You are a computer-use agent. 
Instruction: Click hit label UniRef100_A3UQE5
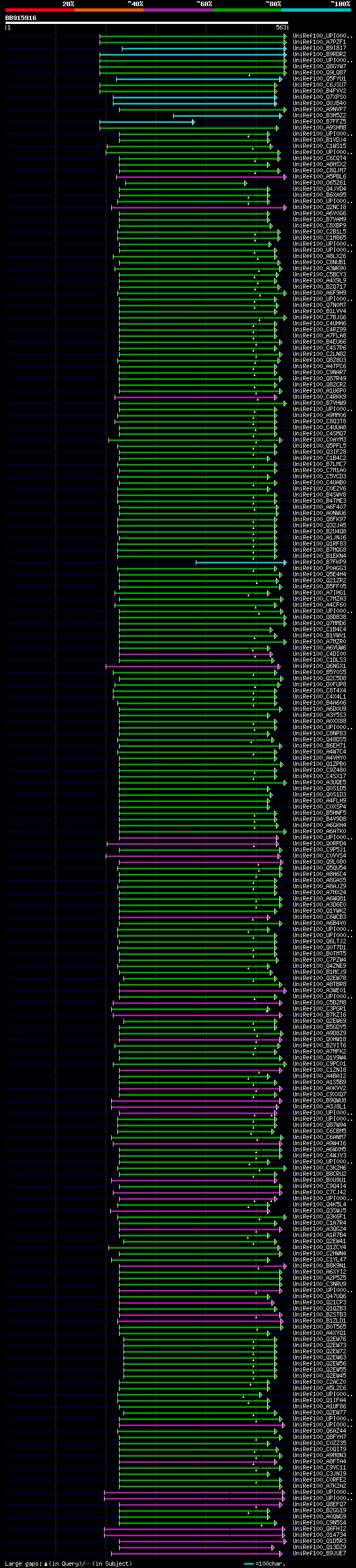pos(319,783)
